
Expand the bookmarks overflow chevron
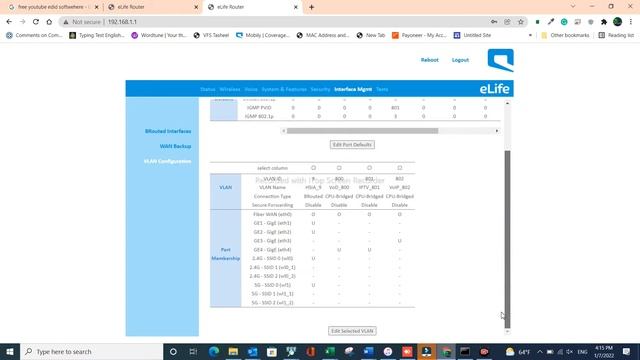click(x=530, y=35)
